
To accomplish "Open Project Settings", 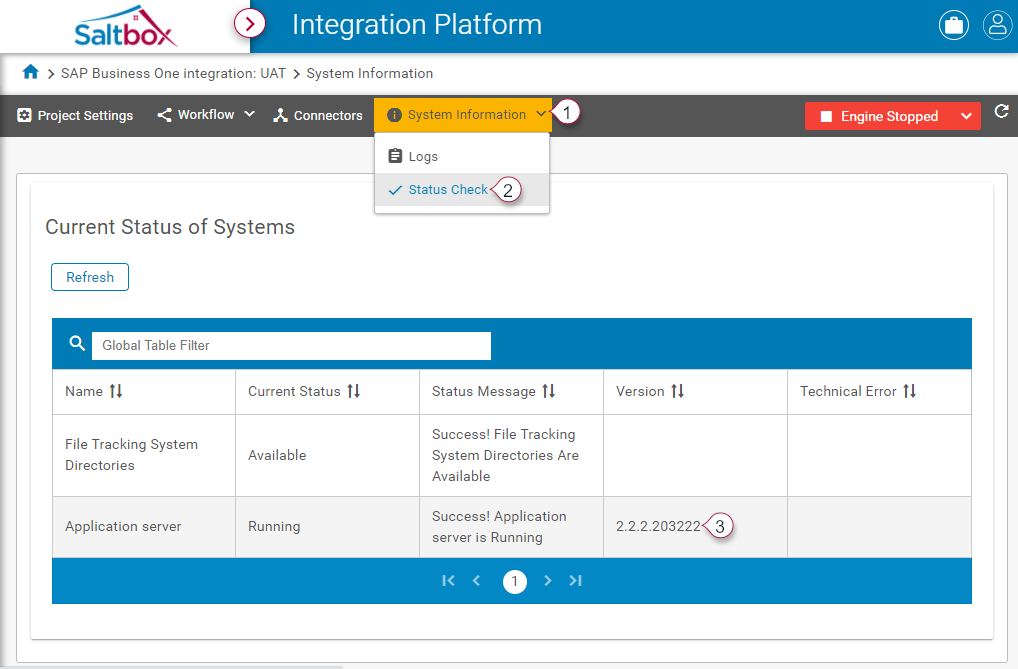I will coord(75,116).
